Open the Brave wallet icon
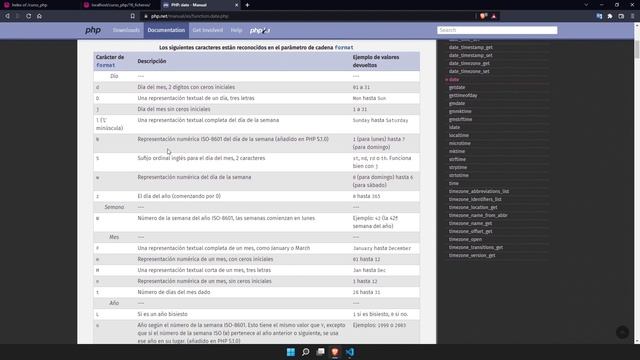The width and height of the screenshot is (640, 360). tap(621, 16)
